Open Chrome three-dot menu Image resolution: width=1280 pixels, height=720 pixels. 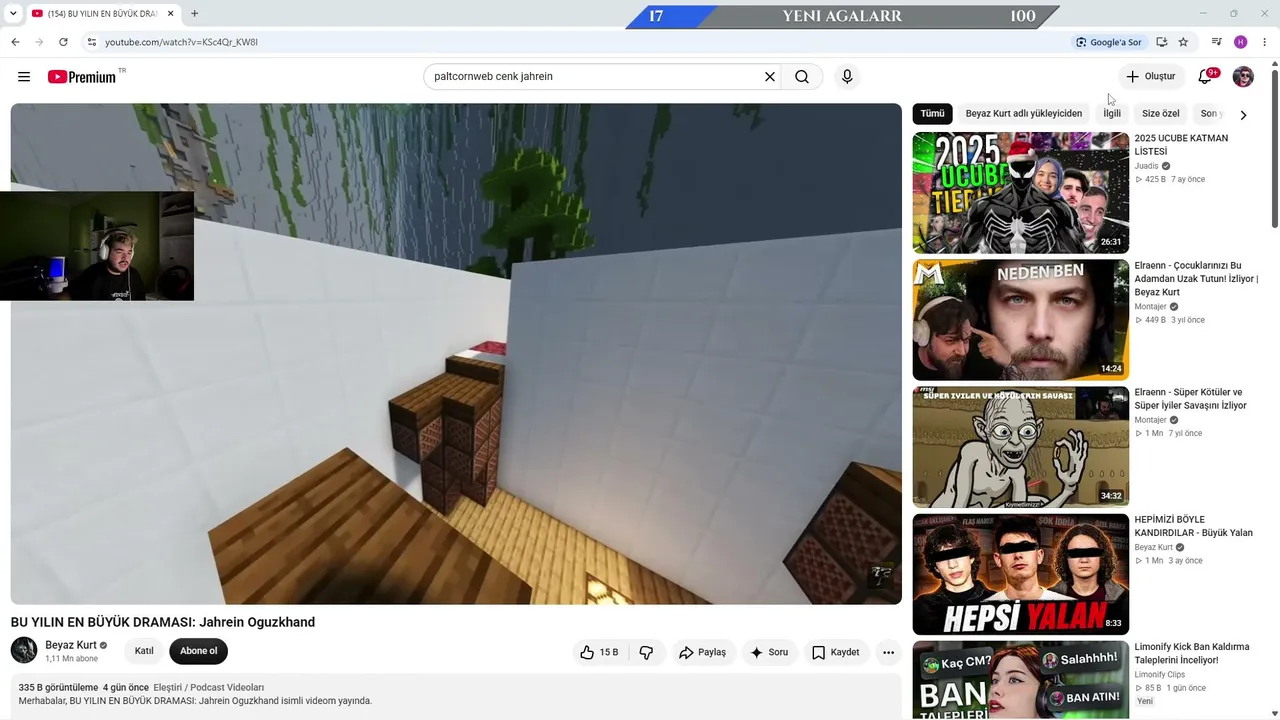(x=1264, y=42)
